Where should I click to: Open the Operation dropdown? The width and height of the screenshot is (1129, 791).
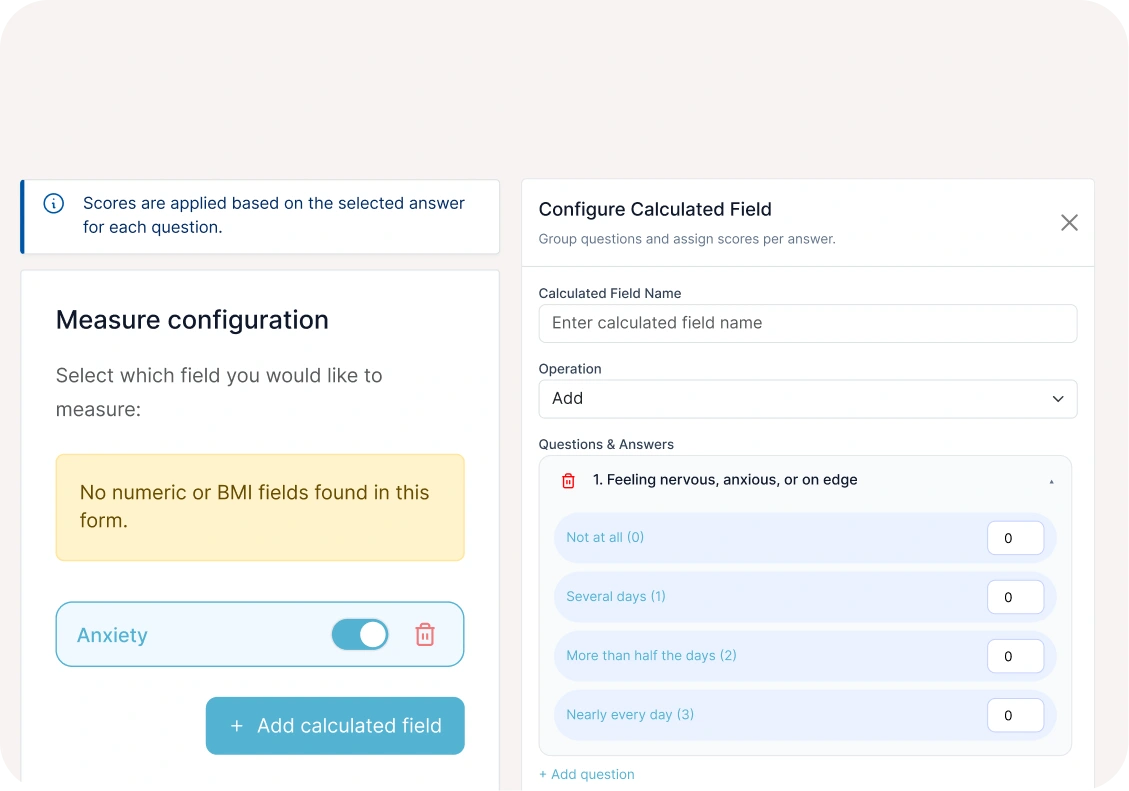pos(807,399)
